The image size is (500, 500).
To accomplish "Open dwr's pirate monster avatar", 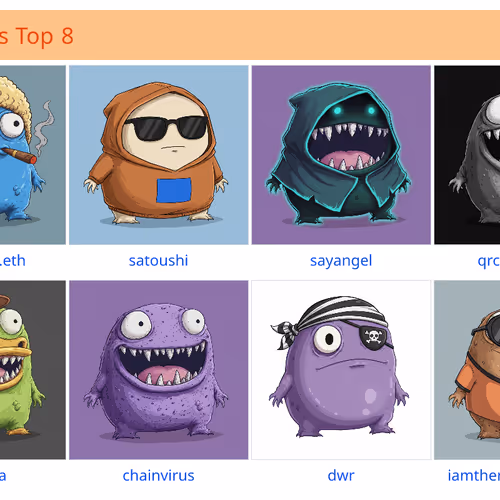I will (x=341, y=370).
